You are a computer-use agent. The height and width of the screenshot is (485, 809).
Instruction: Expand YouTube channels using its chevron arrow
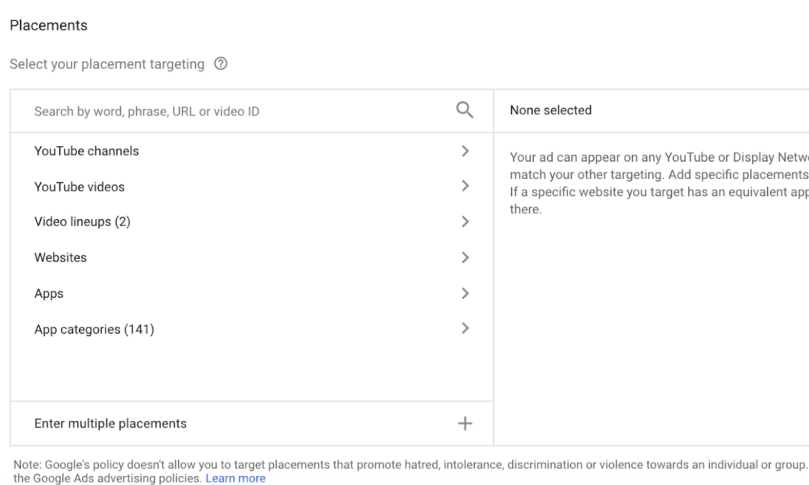465,151
